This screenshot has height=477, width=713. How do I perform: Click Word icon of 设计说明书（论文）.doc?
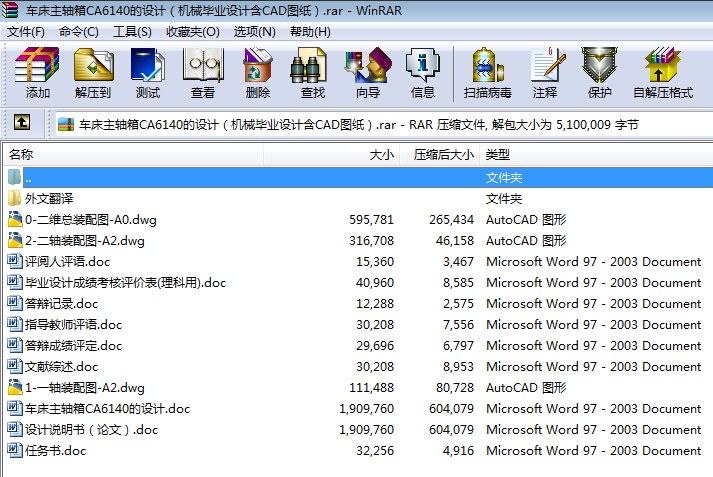coord(15,429)
